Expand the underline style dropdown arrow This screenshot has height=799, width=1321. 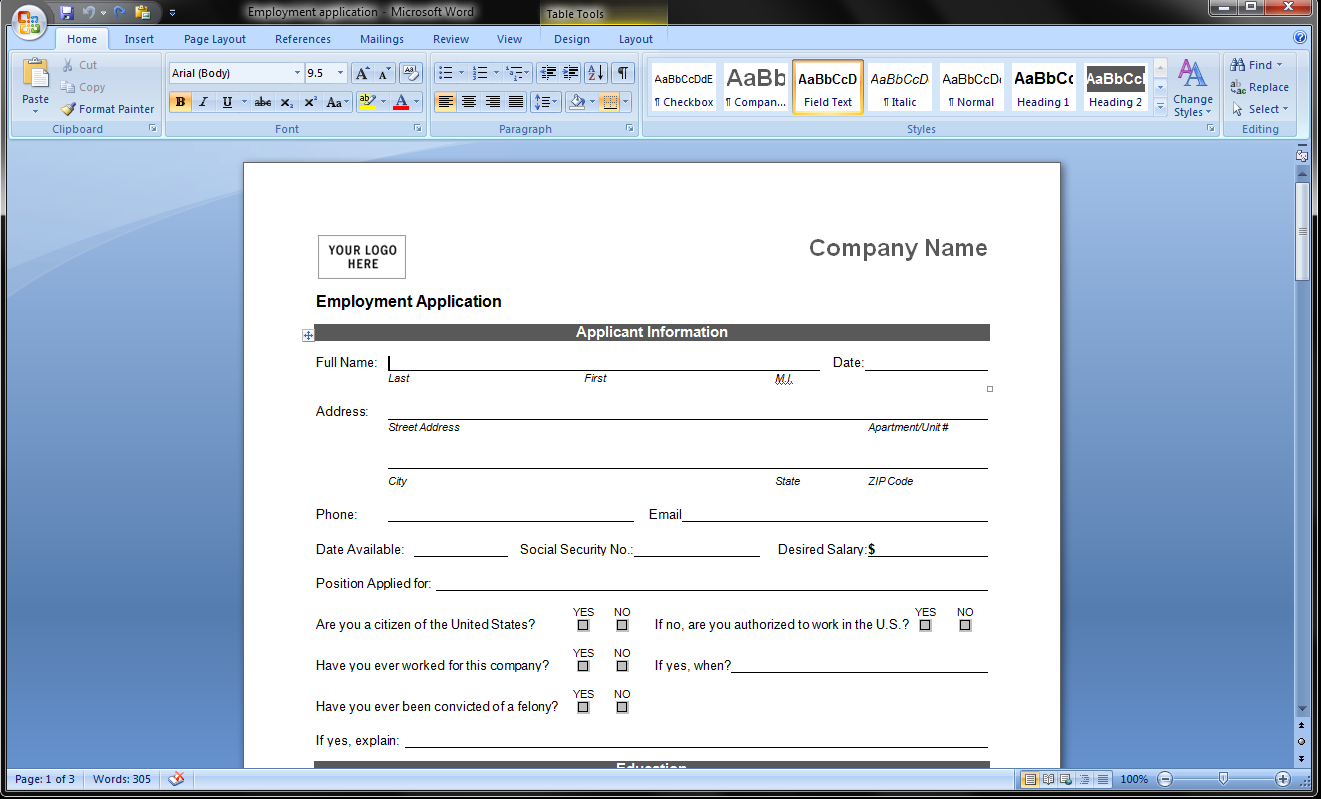coord(243,102)
